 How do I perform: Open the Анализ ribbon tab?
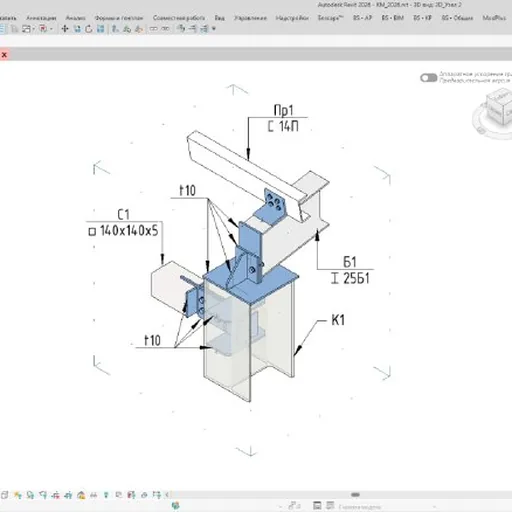pyautogui.click(x=76, y=18)
